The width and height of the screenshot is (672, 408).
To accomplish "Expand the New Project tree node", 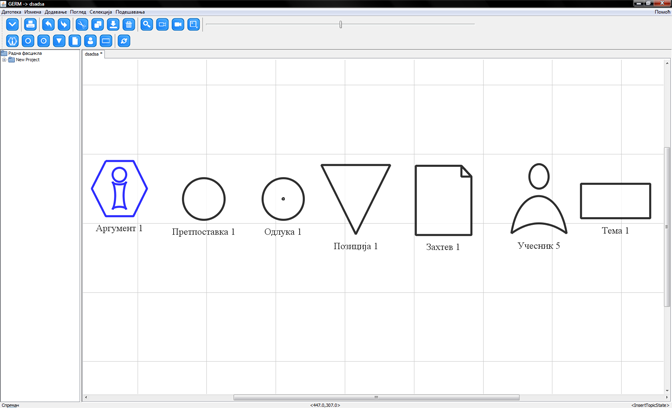I will (x=4, y=60).
